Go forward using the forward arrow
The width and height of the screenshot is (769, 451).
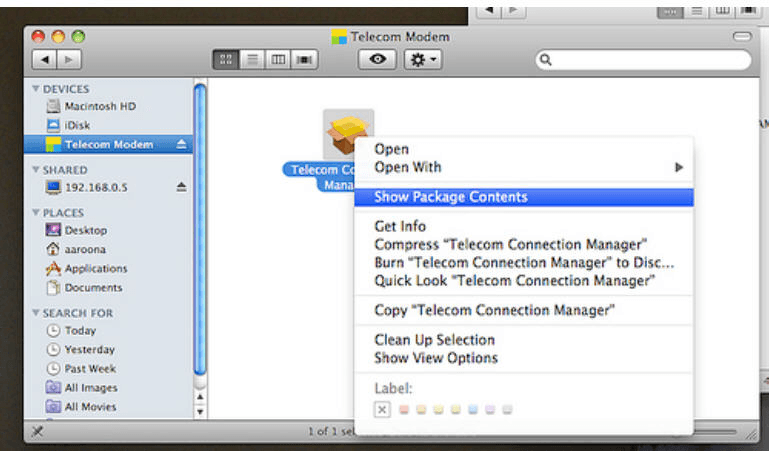point(71,60)
